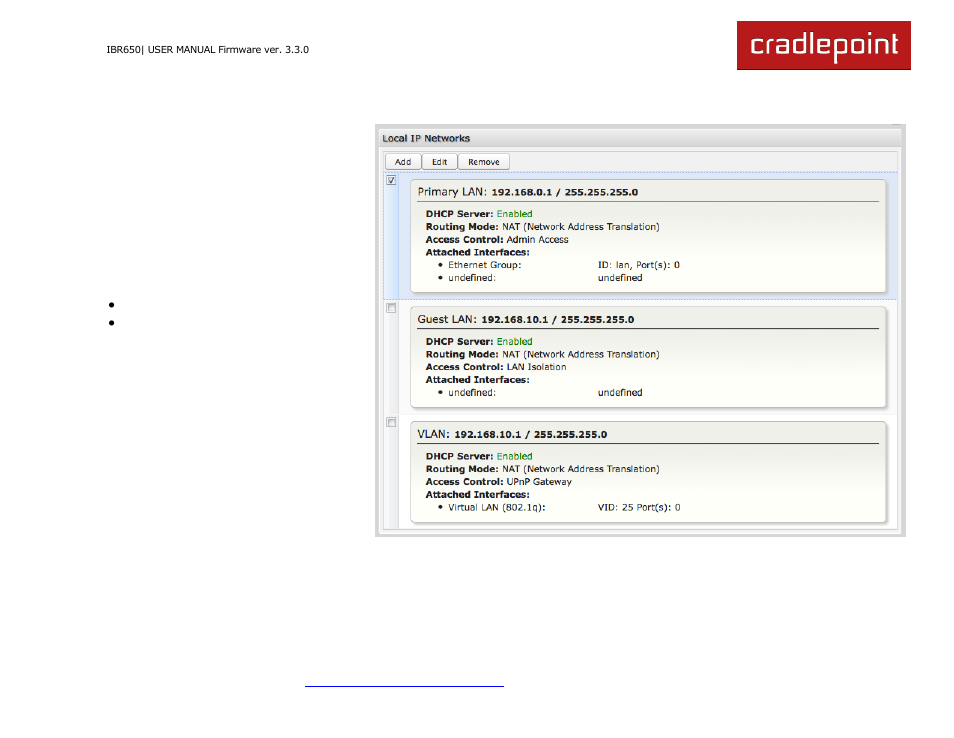Check the VLAN network checkbox
Viewport: 954px width, 738px height.
[x=391, y=423]
